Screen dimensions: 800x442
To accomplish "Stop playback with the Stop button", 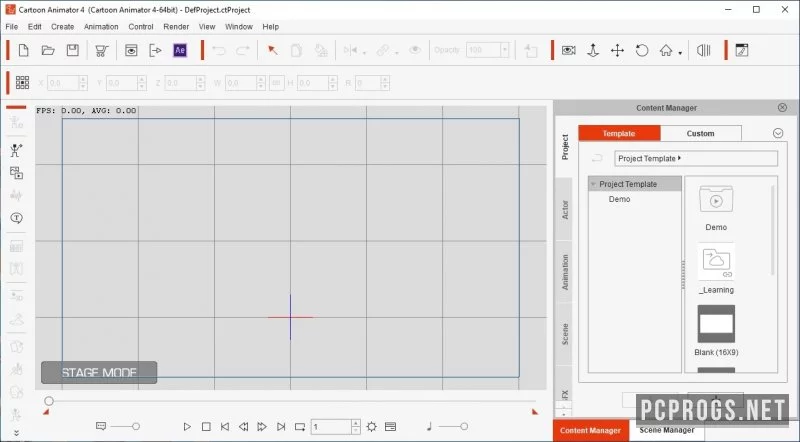I will click(206, 427).
